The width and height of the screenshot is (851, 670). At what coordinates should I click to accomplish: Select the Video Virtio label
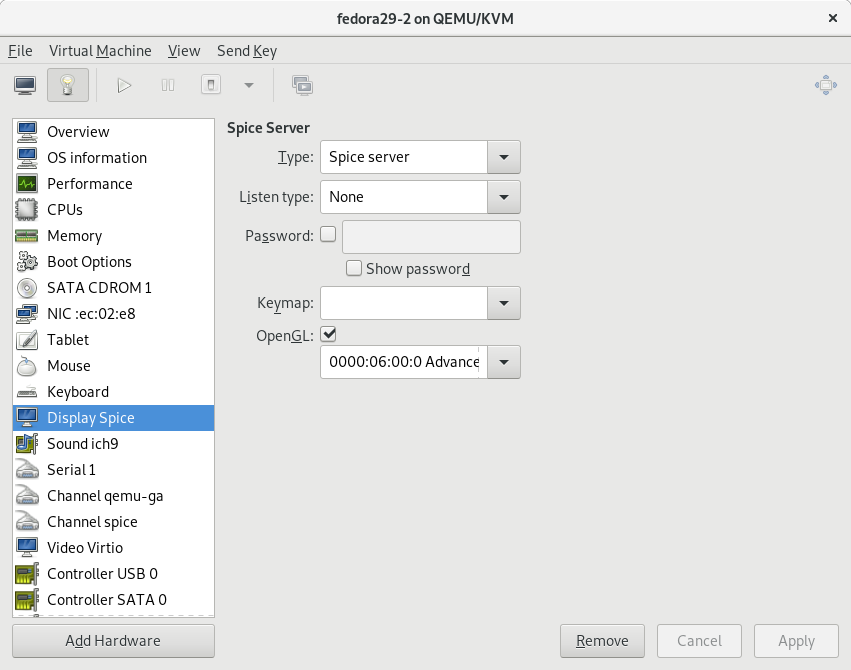pos(85,548)
